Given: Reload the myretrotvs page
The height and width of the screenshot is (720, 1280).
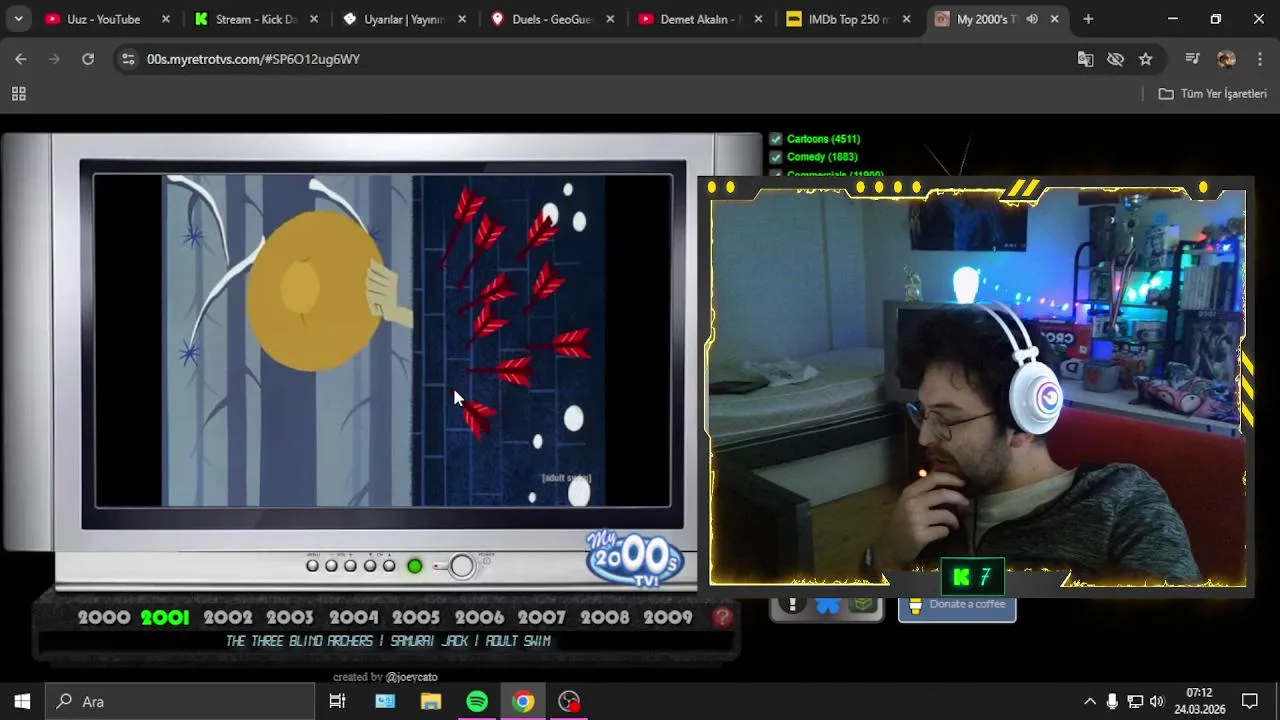Looking at the screenshot, I should coord(88,59).
